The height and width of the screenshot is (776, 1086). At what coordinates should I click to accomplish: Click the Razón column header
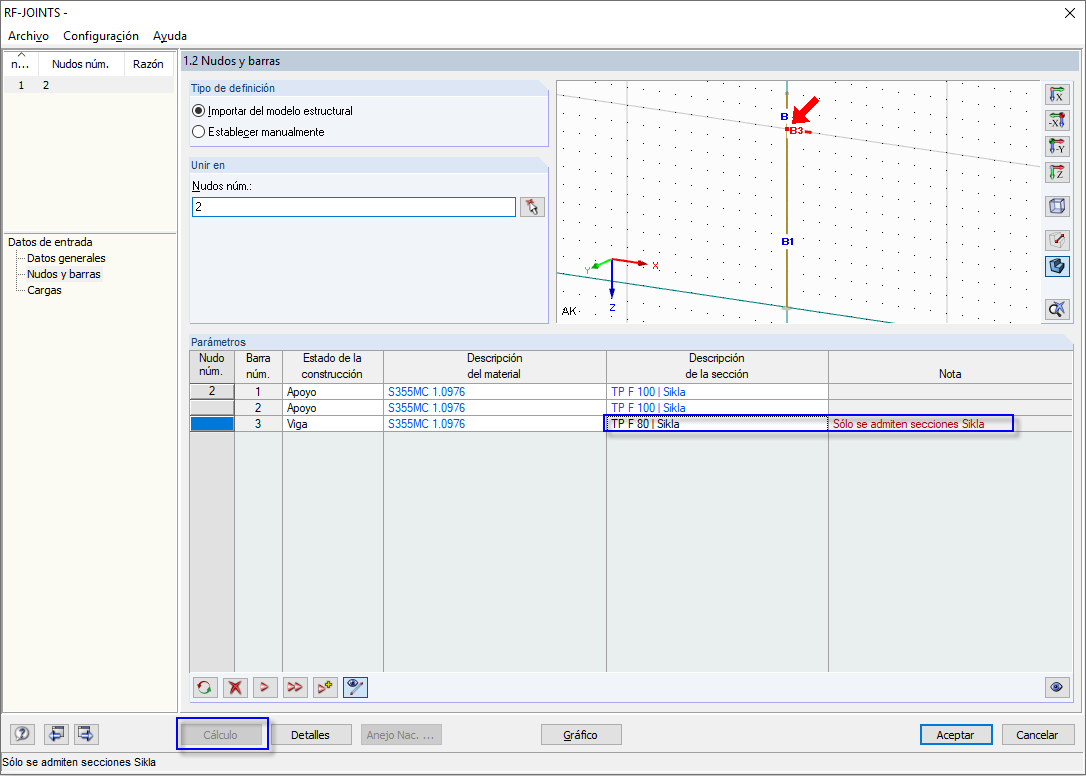point(148,64)
